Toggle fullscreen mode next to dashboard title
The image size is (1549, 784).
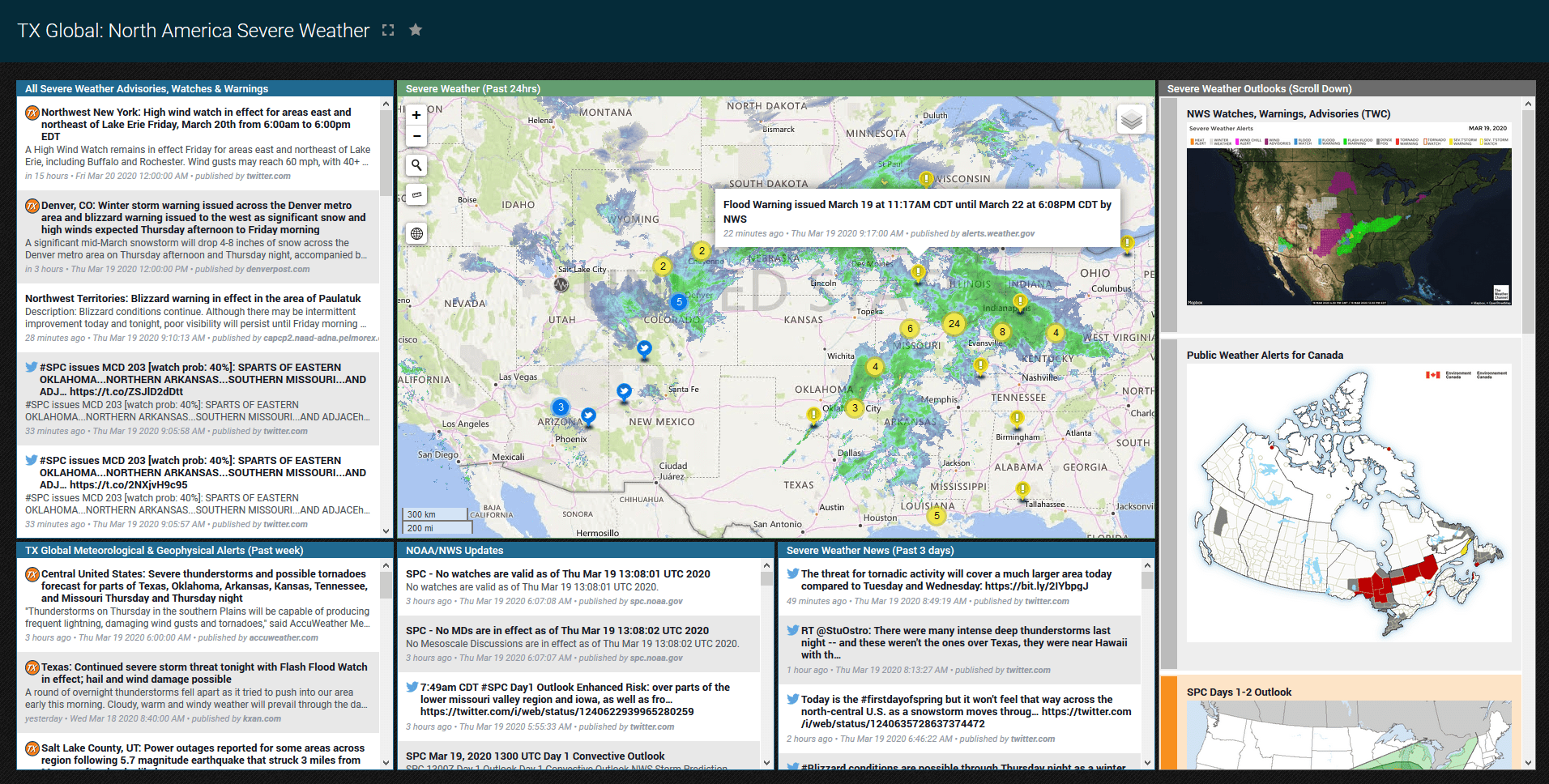point(388,30)
